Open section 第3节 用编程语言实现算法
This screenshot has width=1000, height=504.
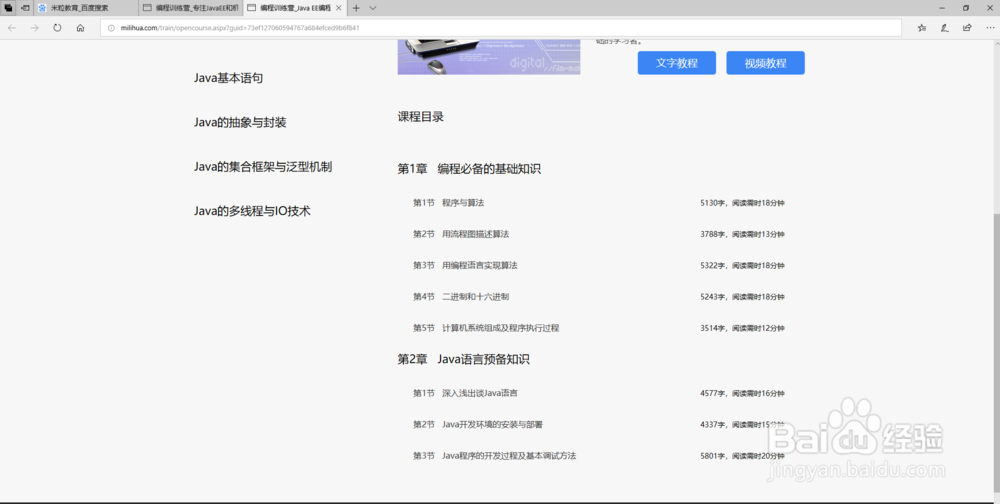[x=465, y=265]
